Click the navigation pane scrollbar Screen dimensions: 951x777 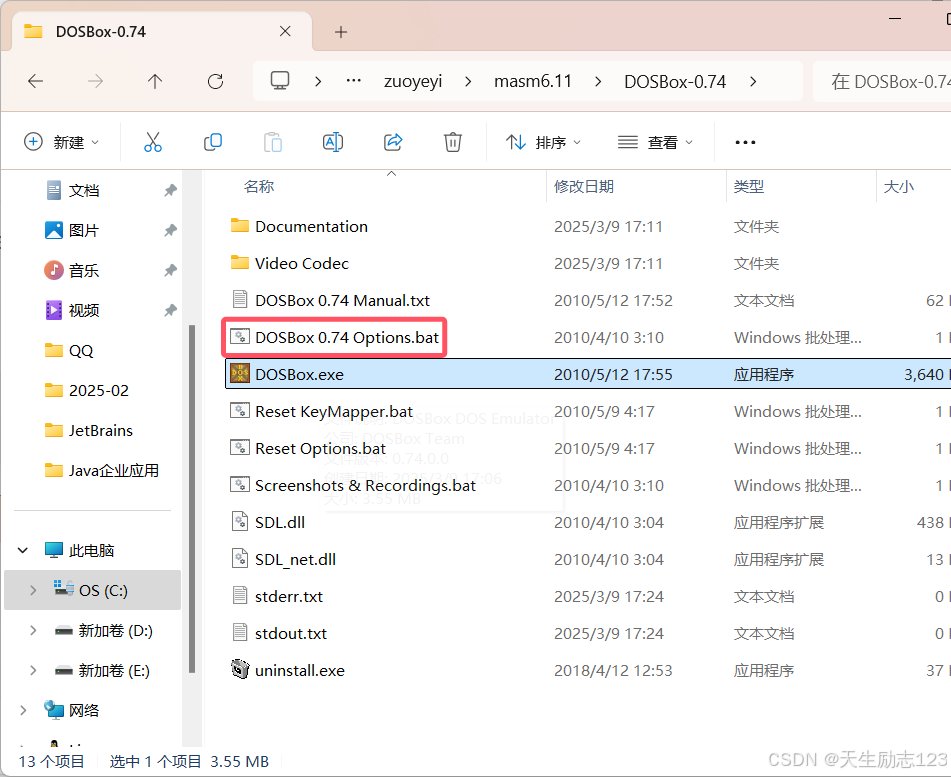(192, 499)
